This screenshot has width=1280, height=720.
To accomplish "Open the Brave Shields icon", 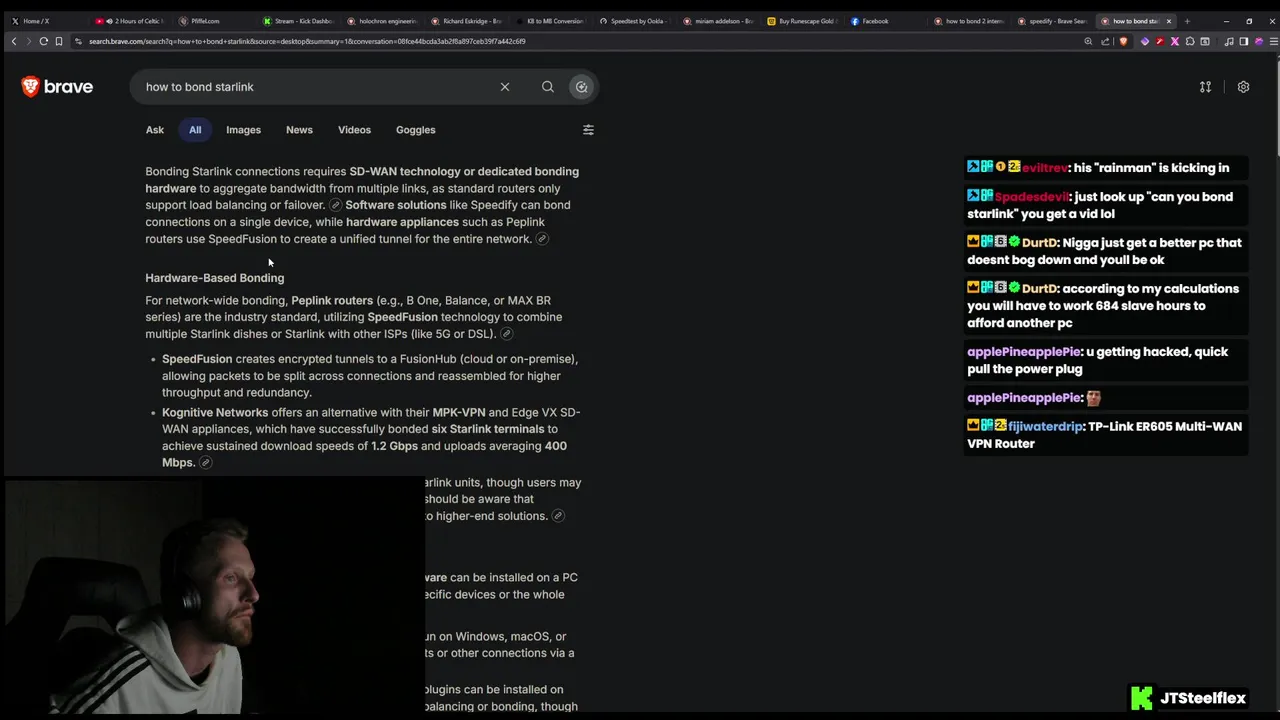I will click(1123, 41).
